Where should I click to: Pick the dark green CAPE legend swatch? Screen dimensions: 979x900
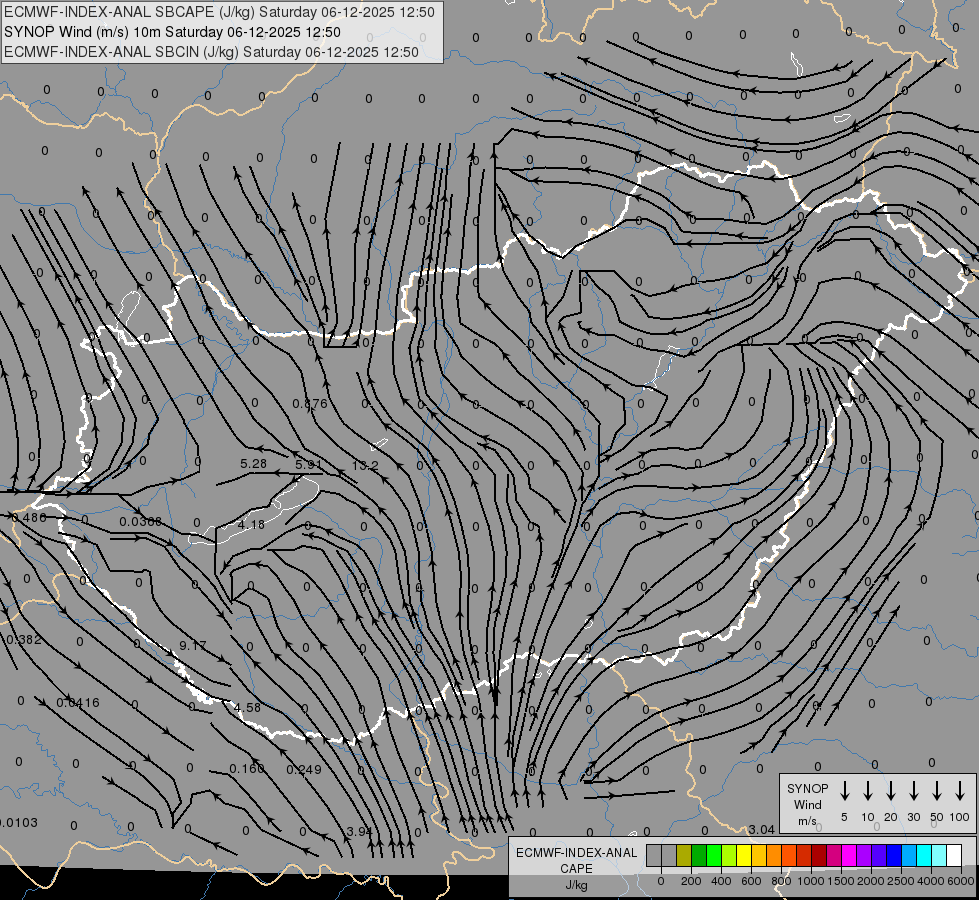pyautogui.click(x=699, y=855)
